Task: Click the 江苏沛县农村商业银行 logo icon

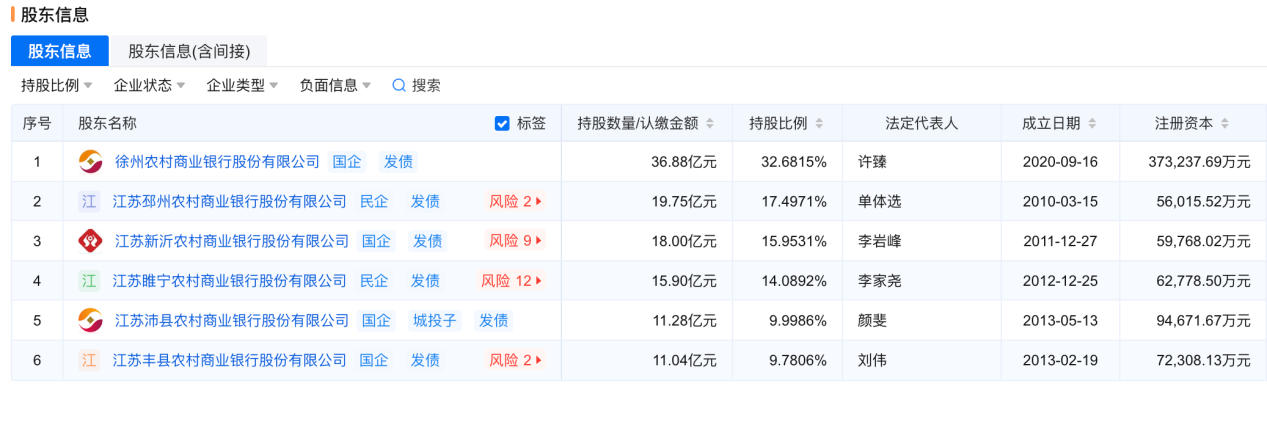Action: coord(91,321)
